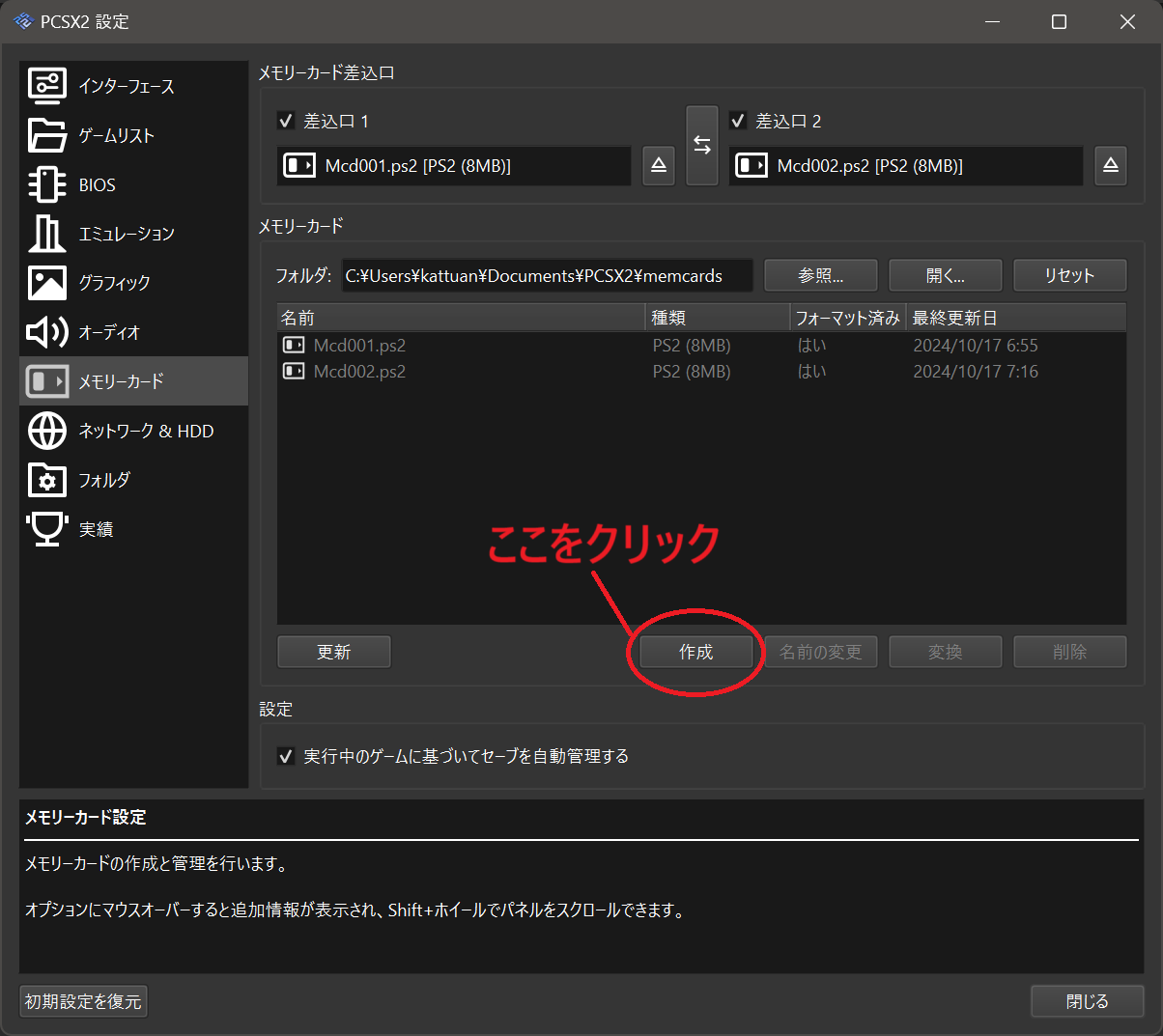Disable automatic save management per running game
The height and width of the screenshot is (1036, 1163).
[x=286, y=756]
